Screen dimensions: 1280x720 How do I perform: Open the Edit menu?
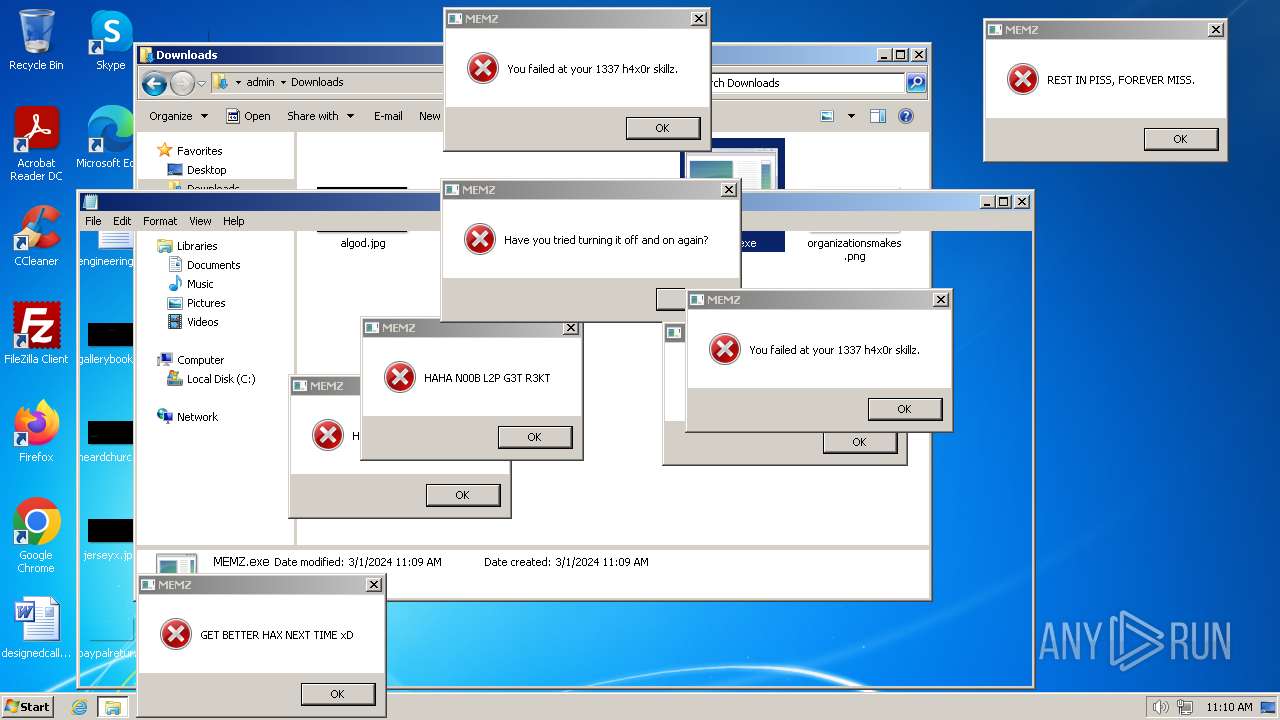click(x=122, y=221)
